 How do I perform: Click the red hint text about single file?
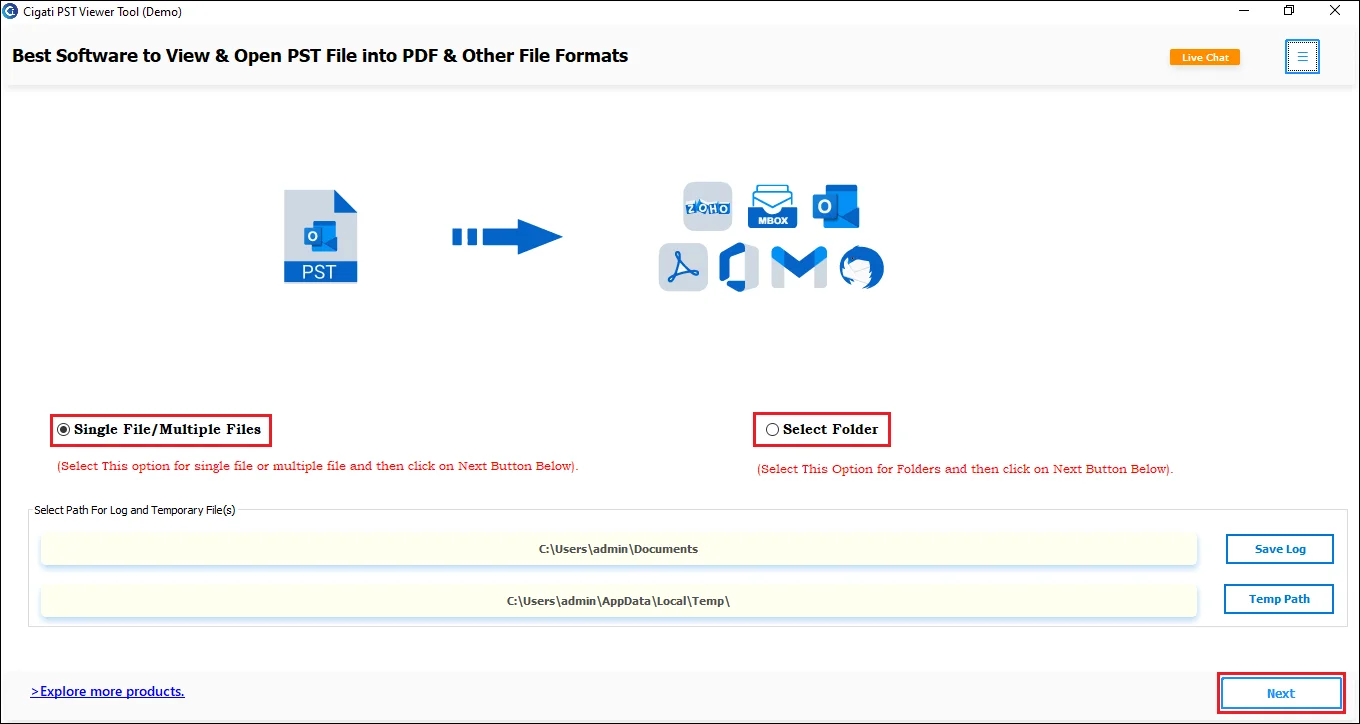click(318, 466)
